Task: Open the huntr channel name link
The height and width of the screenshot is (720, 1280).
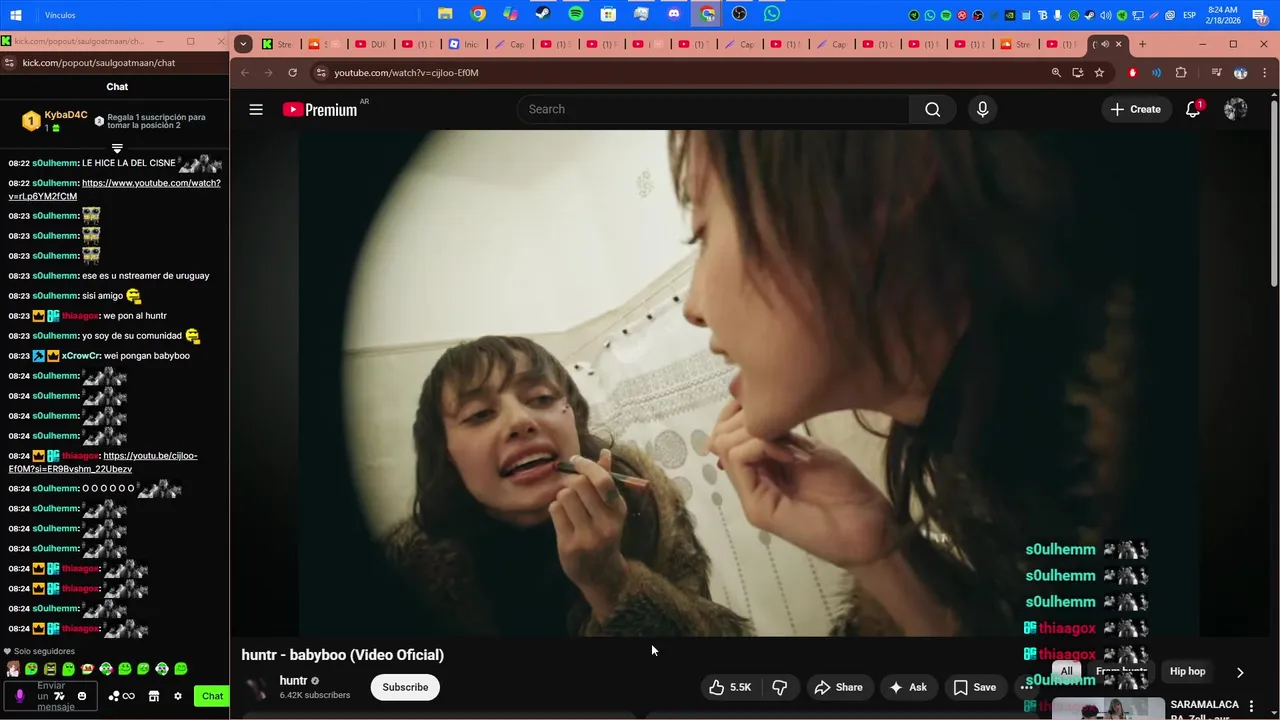Action: (293, 681)
